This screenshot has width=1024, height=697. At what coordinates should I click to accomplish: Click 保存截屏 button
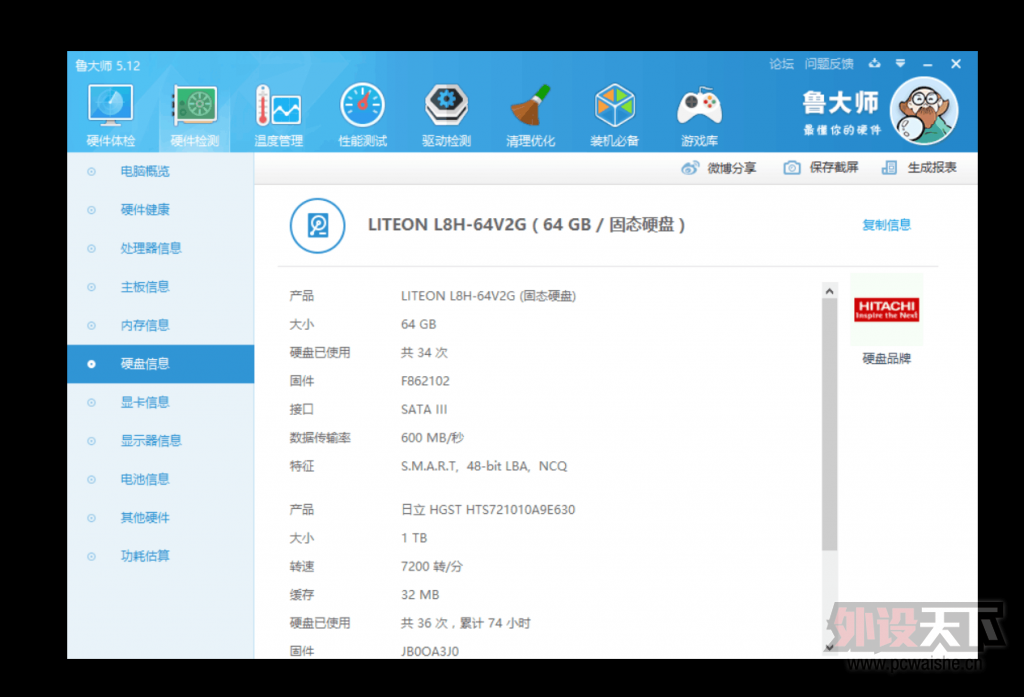point(821,168)
